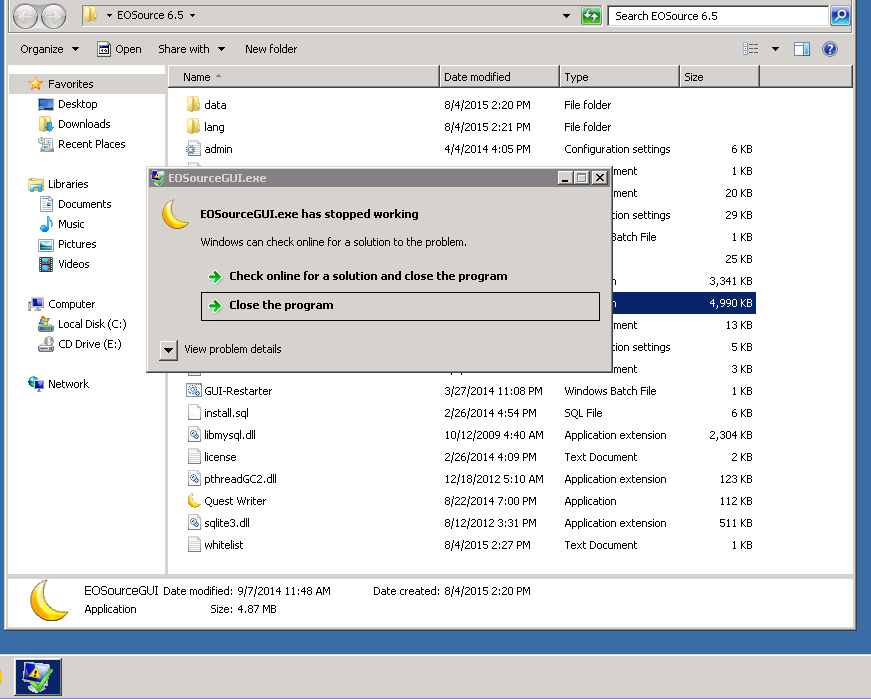Sort by the Size column header
Viewport: 871px width, 699px height.
coord(719,77)
